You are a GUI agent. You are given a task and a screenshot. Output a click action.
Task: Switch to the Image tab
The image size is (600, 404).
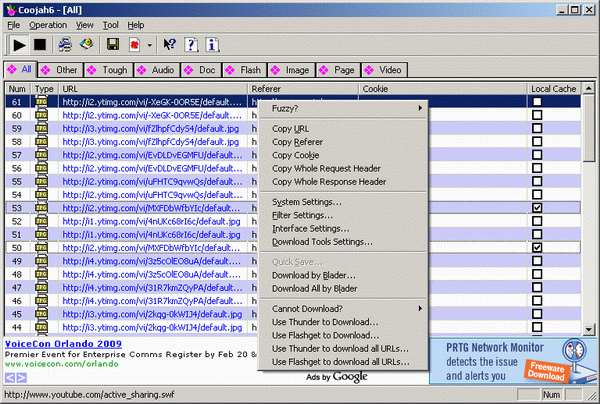292,70
